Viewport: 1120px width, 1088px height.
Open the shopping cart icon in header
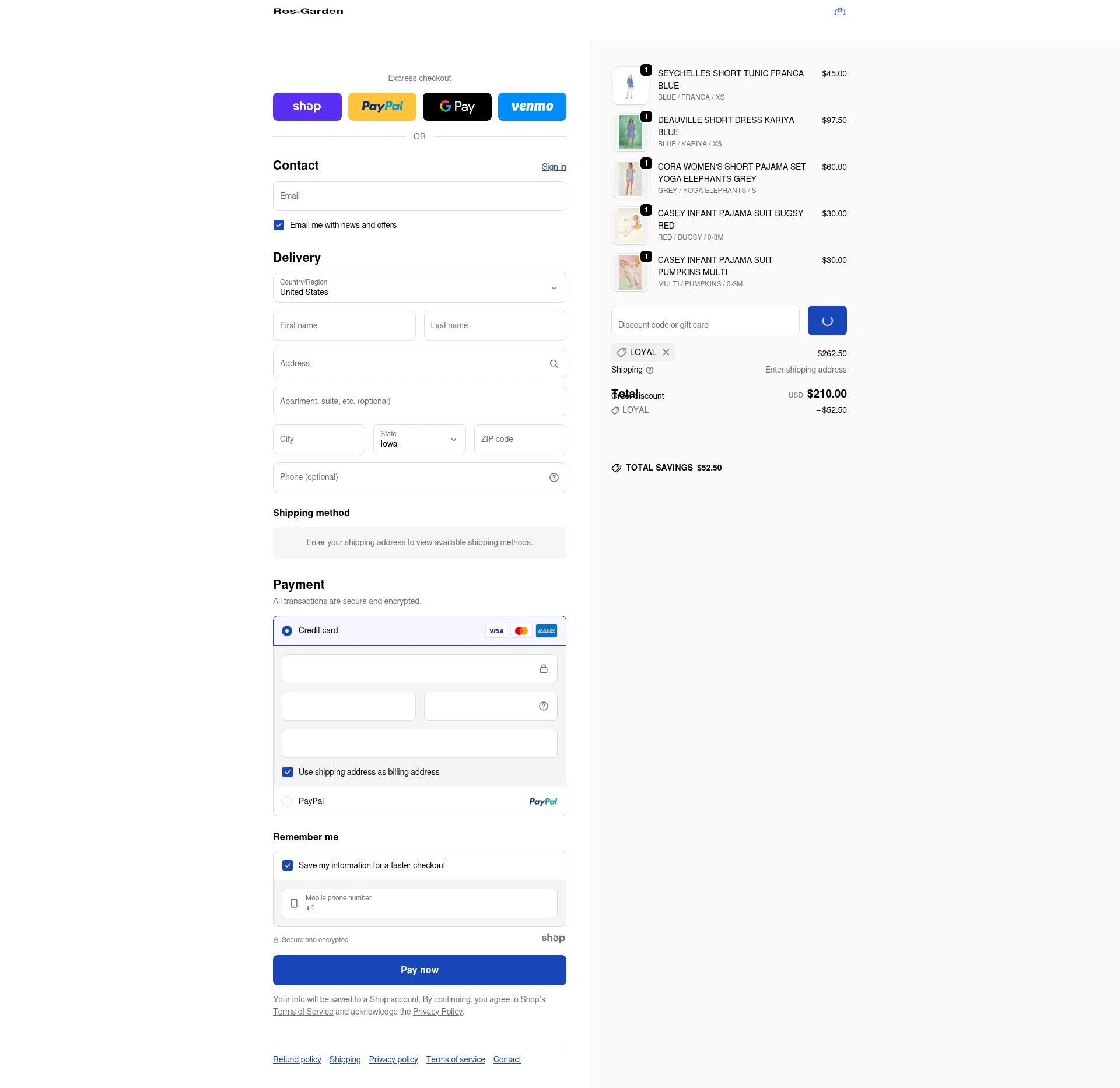(x=839, y=12)
